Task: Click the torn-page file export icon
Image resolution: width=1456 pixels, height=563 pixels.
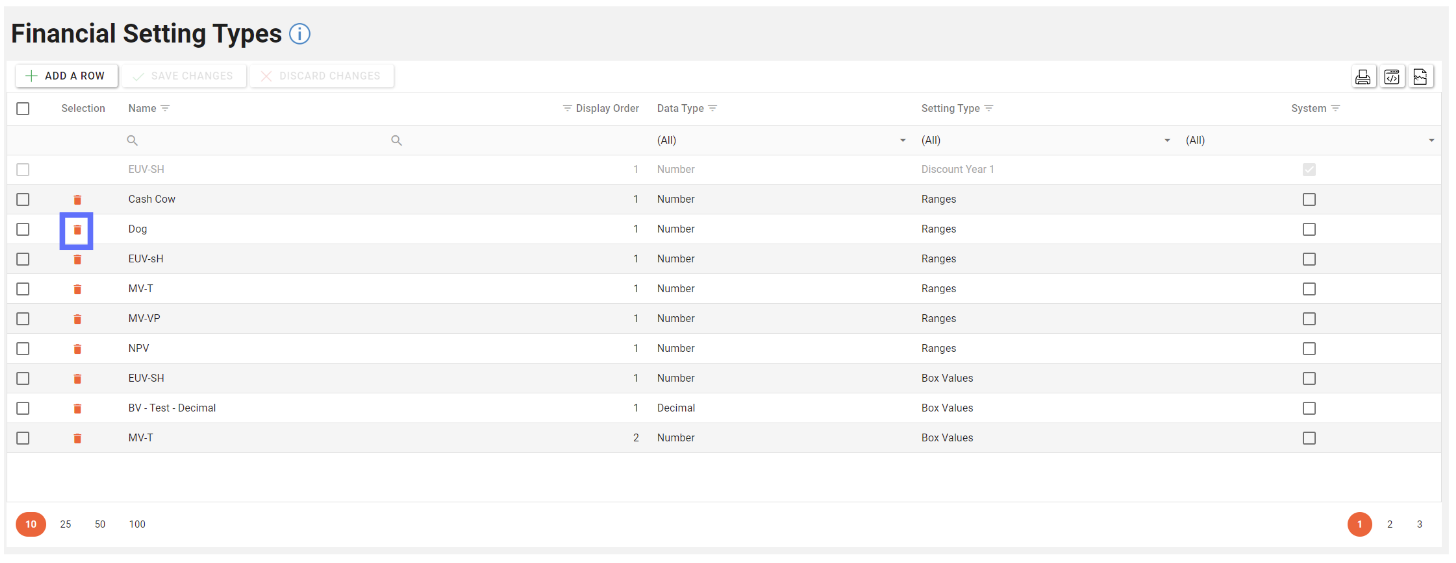Action: point(1421,77)
